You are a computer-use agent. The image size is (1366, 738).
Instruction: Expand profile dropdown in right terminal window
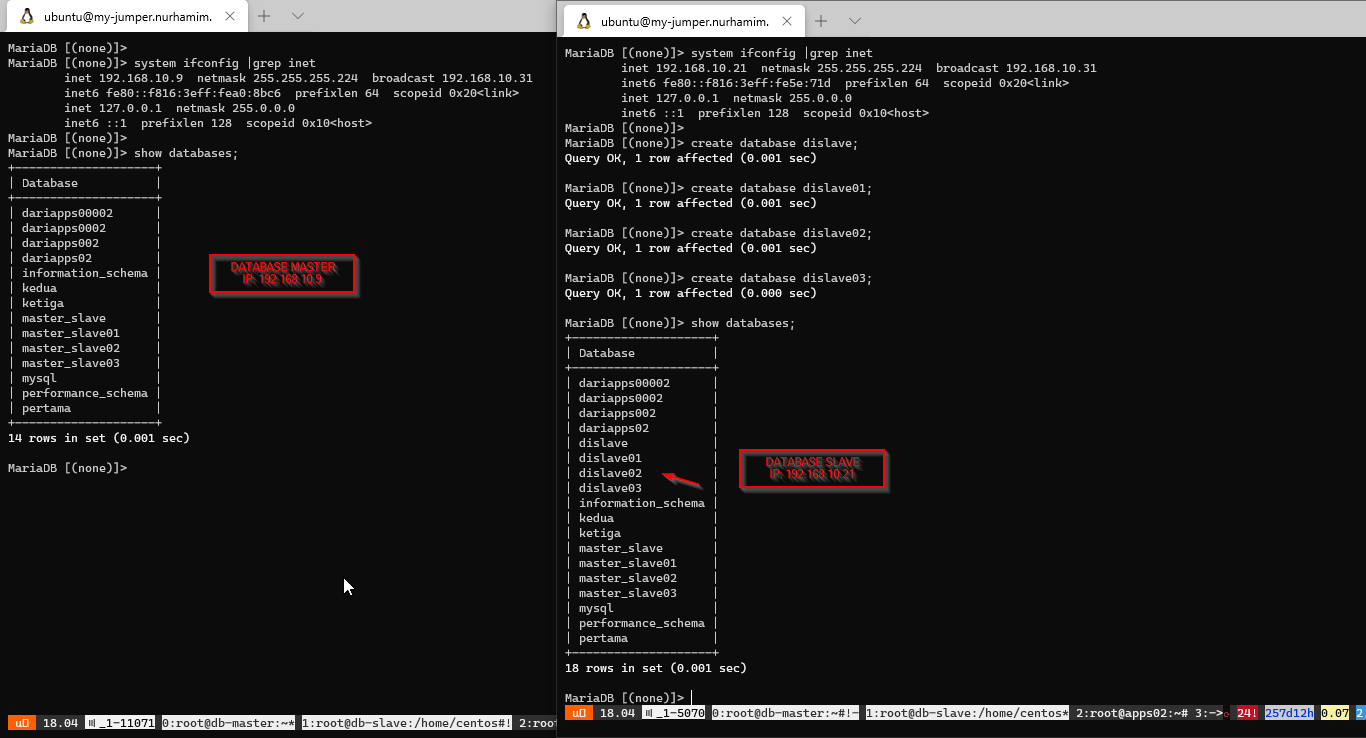point(855,22)
